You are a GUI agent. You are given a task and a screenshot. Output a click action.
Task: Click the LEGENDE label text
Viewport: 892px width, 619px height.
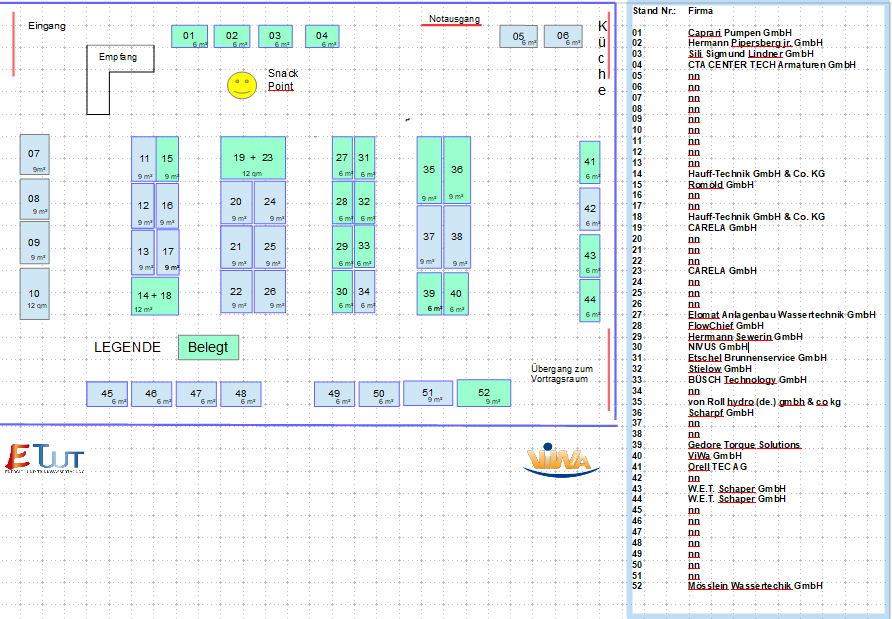[x=127, y=348]
